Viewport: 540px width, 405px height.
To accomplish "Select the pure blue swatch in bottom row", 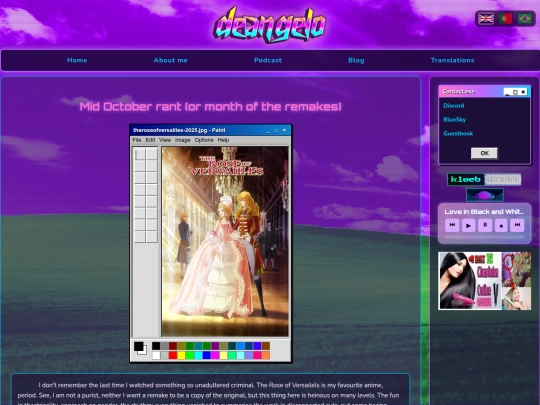I will [x=207, y=355].
